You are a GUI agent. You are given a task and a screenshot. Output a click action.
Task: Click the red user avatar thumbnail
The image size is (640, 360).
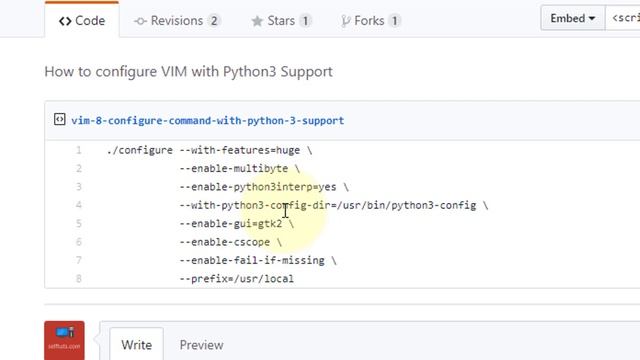pos(64,340)
